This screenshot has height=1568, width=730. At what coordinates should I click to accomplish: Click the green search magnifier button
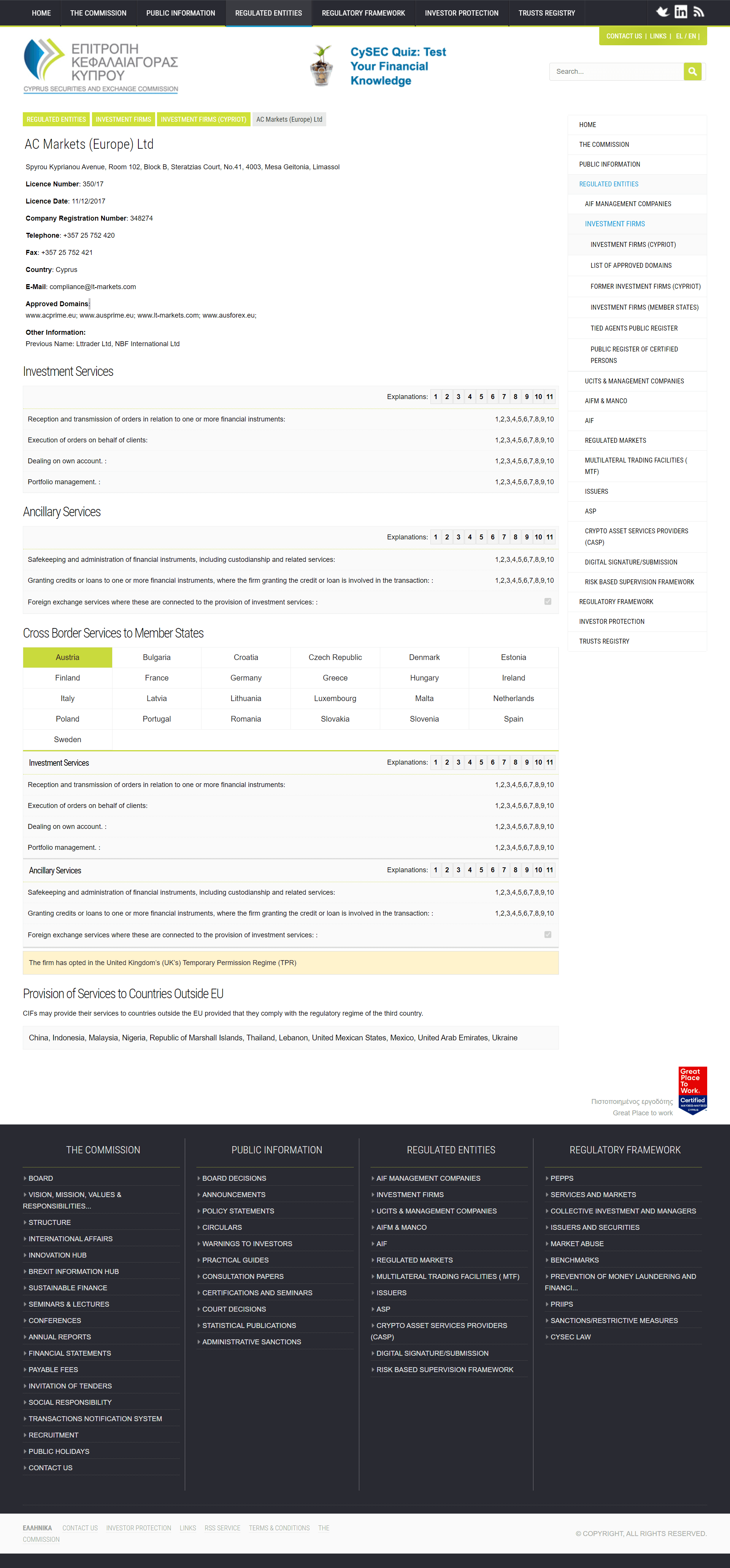coord(692,71)
